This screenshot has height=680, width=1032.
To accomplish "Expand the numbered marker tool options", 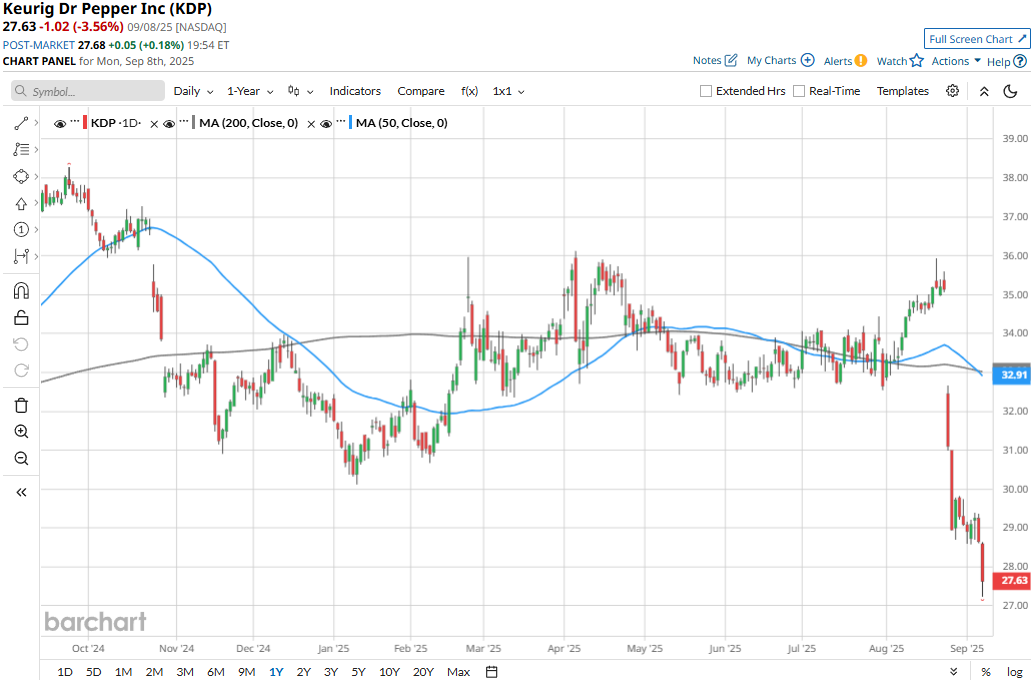I will [36, 230].
